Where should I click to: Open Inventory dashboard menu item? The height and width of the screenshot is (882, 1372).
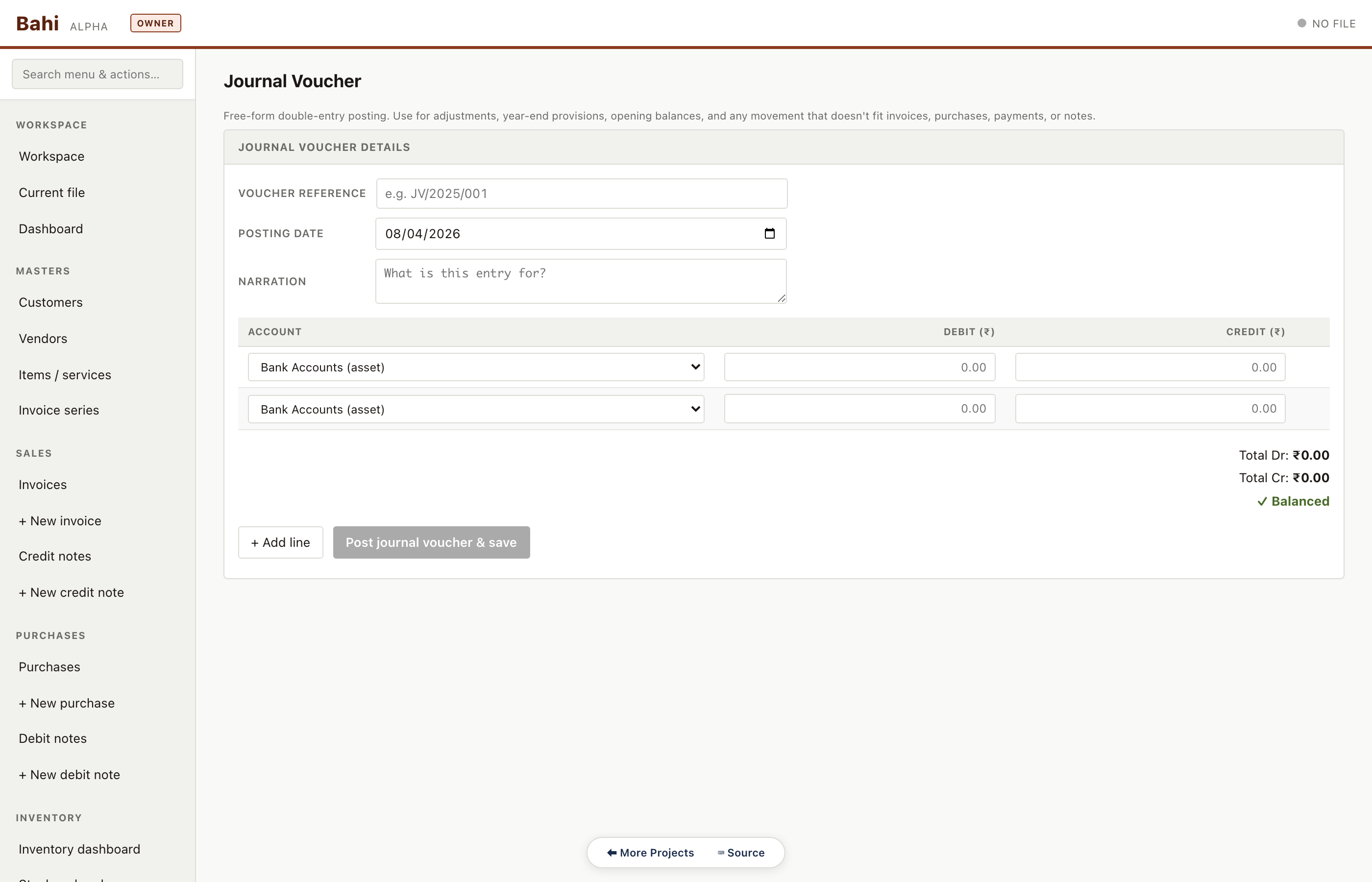coord(79,849)
